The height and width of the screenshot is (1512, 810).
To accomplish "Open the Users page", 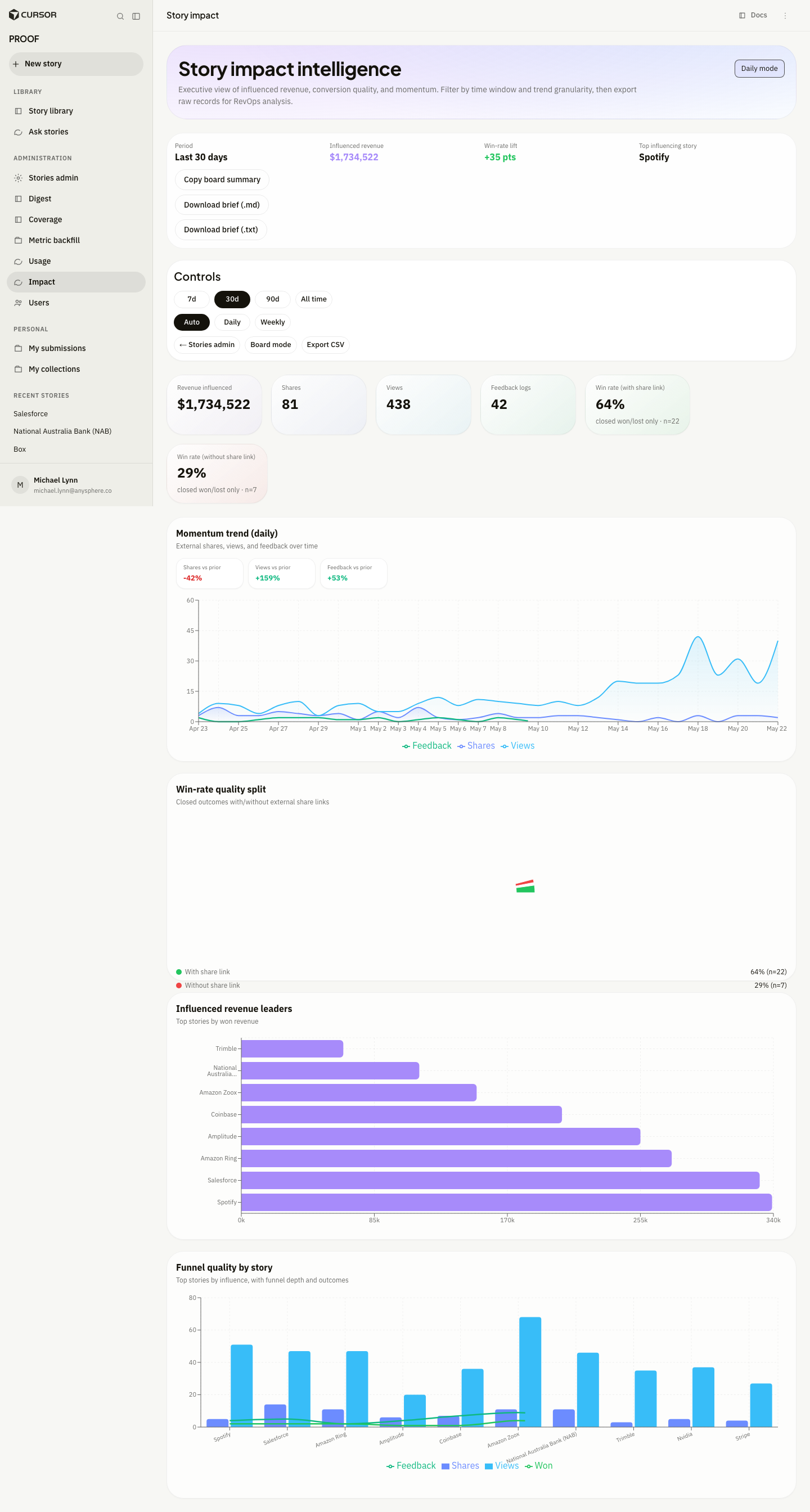I will [76, 303].
